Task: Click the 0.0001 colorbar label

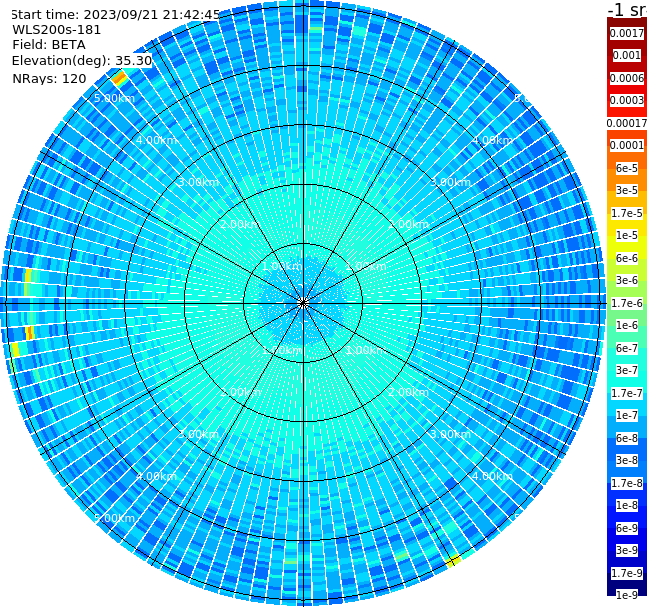Action: [627, 145]
